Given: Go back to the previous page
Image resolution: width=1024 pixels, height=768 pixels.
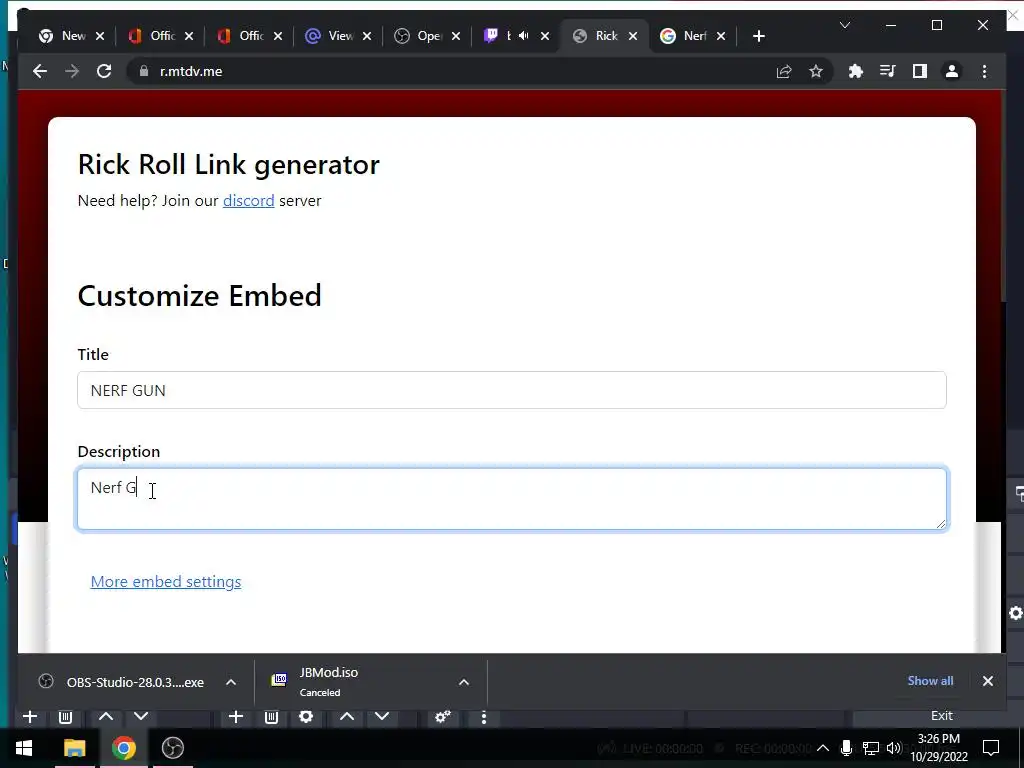Looking at the screenshot, I should [x=40, y=71].
